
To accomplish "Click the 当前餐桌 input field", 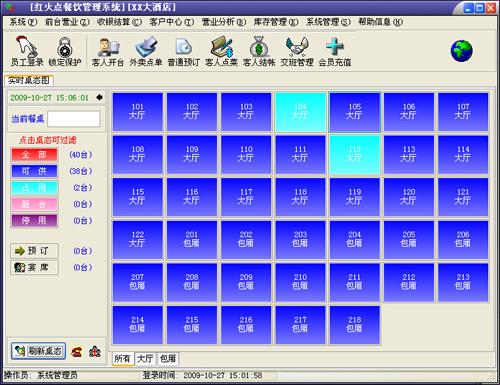I will [x=74, y=119].
